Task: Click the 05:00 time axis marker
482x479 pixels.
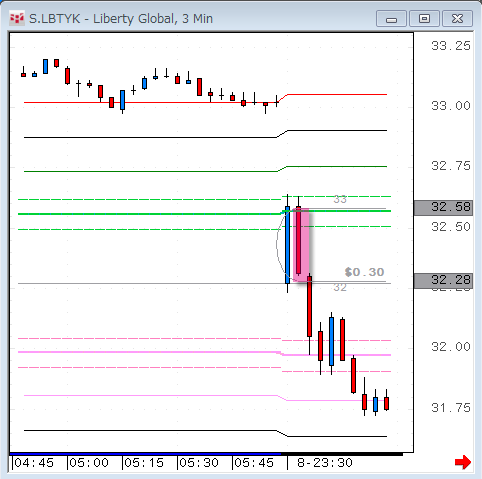Action: coord(89,463)
